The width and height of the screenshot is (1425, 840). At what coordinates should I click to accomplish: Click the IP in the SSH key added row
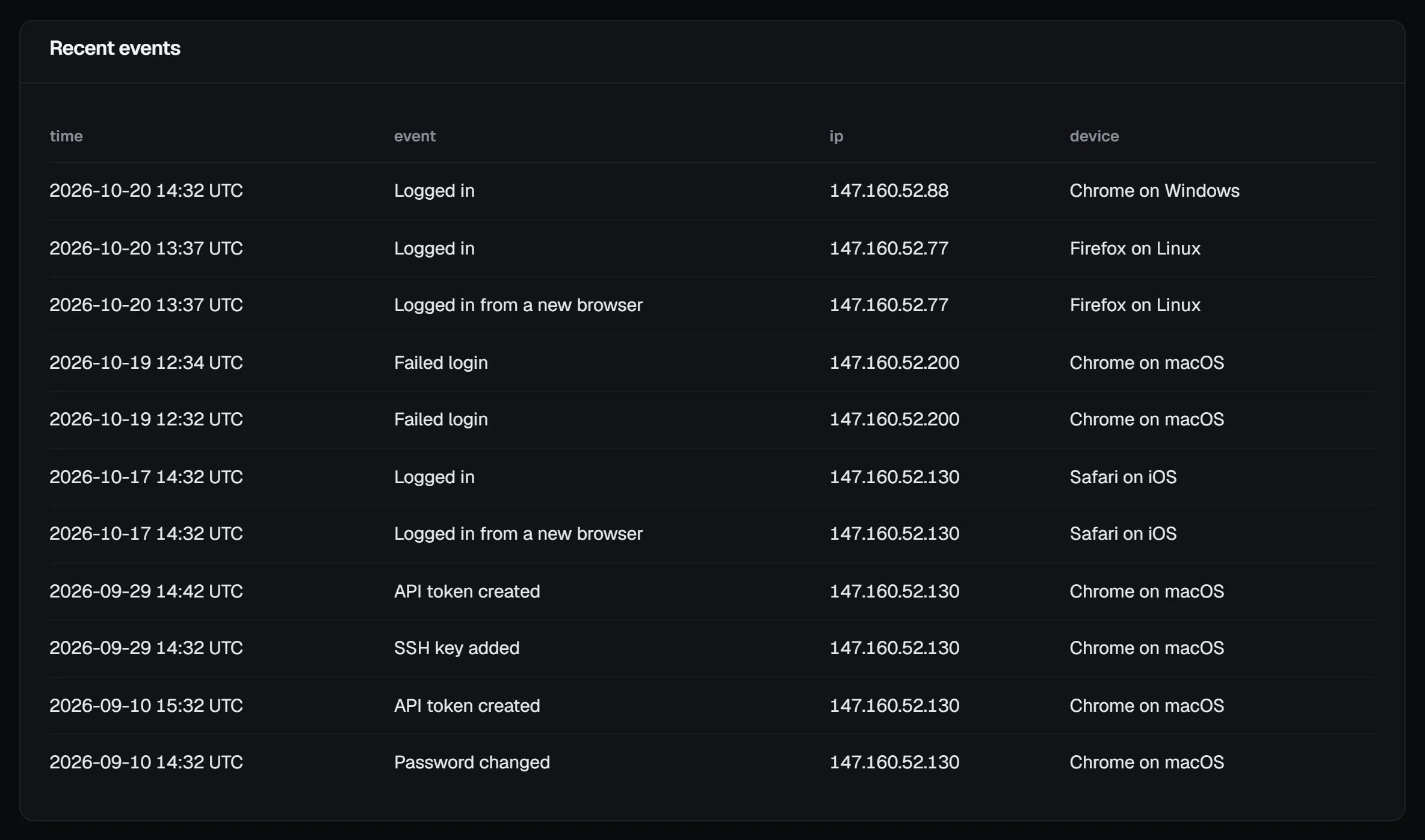click(894, 648)
